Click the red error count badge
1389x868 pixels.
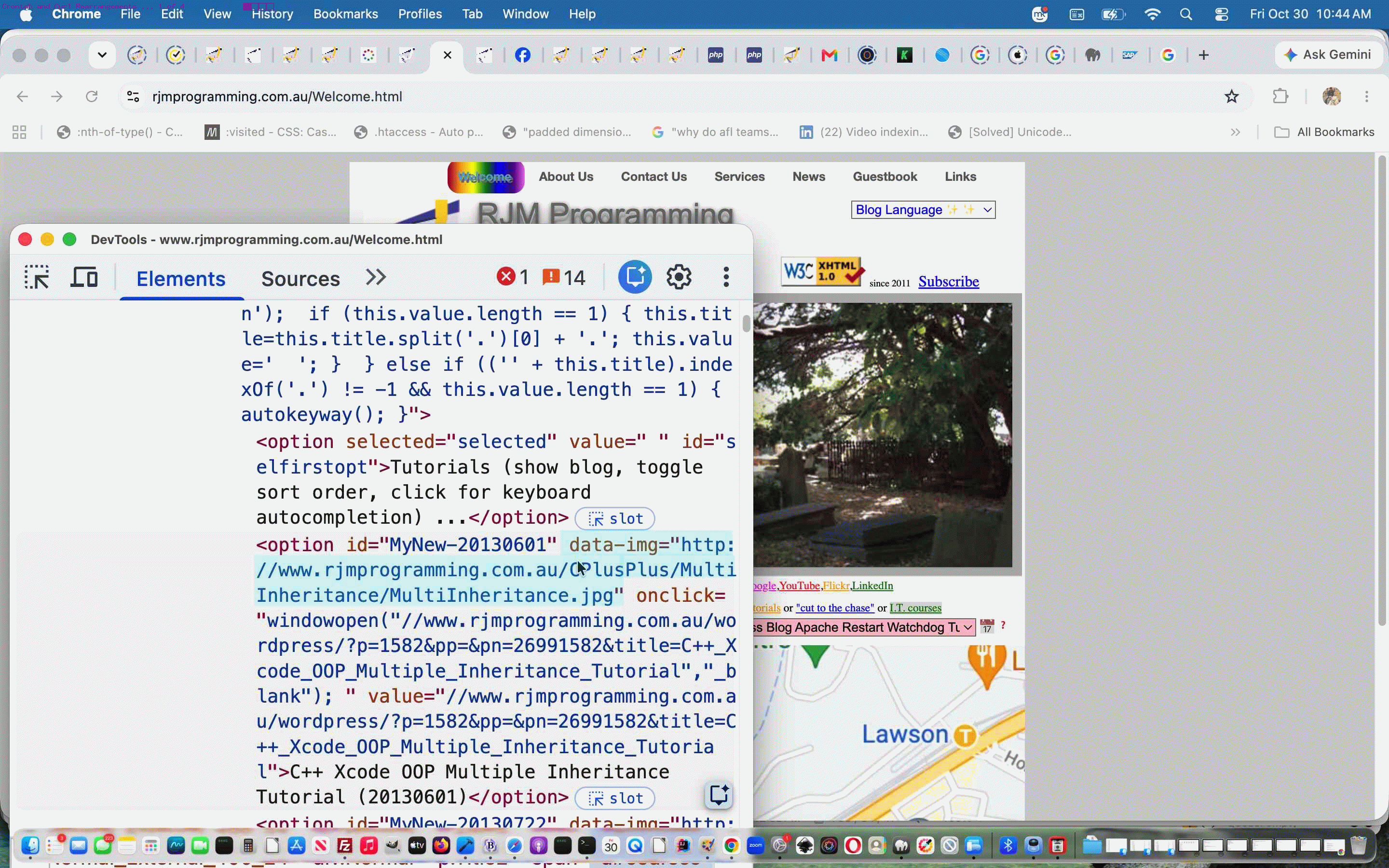(513, 277)
